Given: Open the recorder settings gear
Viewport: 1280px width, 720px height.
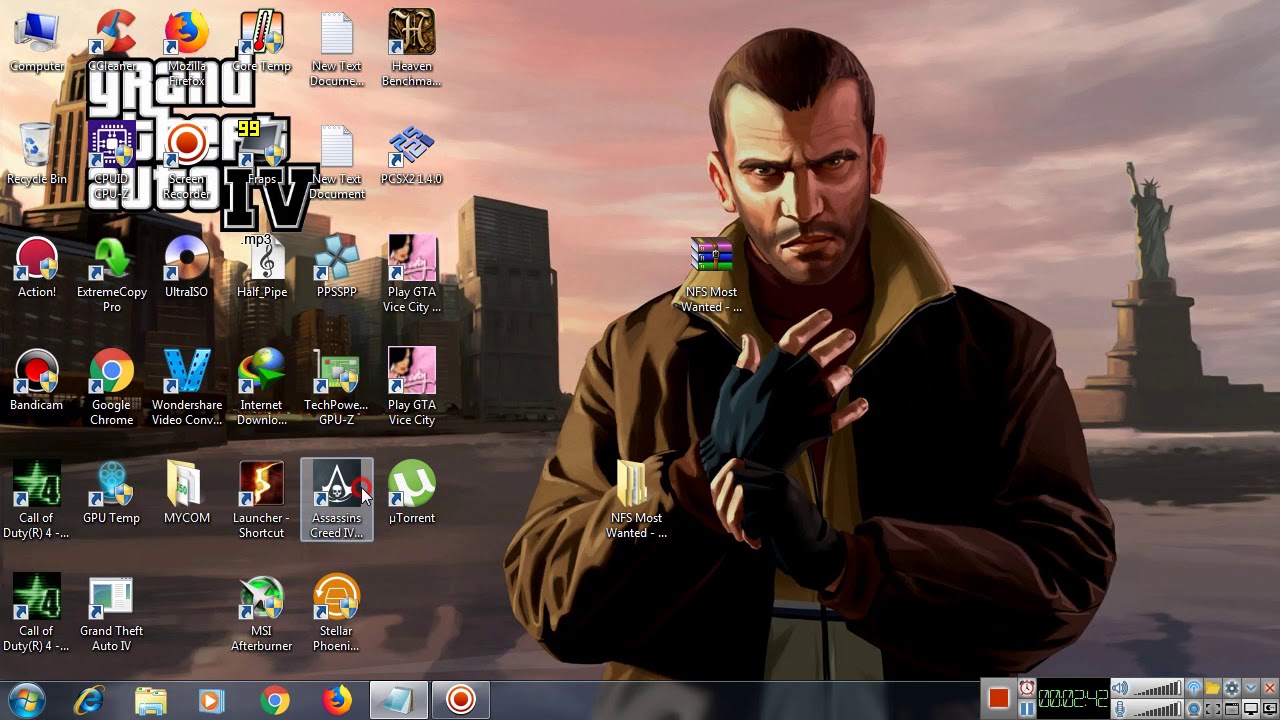Looking at the screenshot, I should (x=1232, y=688).
